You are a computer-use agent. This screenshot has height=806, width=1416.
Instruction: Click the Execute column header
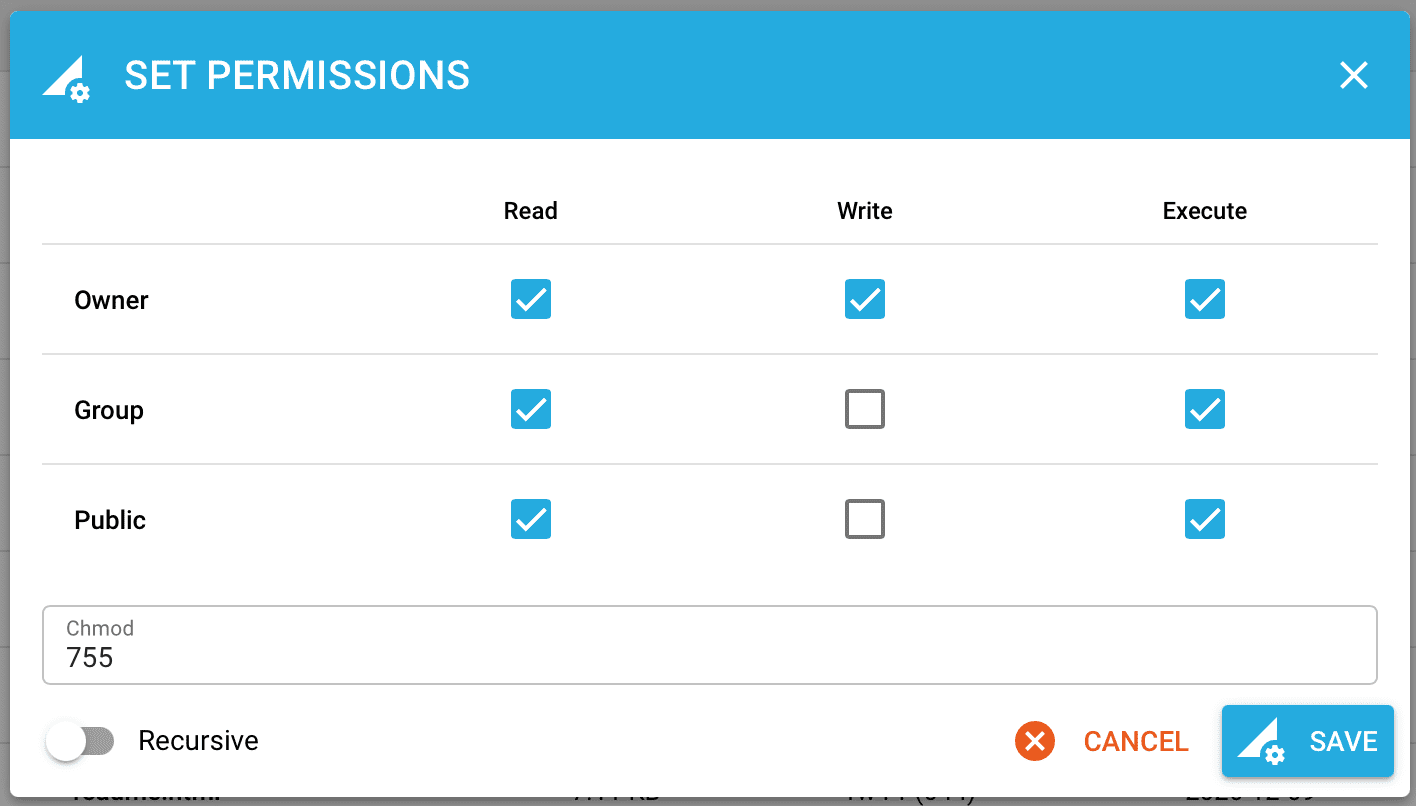[x=1204, y=211]
